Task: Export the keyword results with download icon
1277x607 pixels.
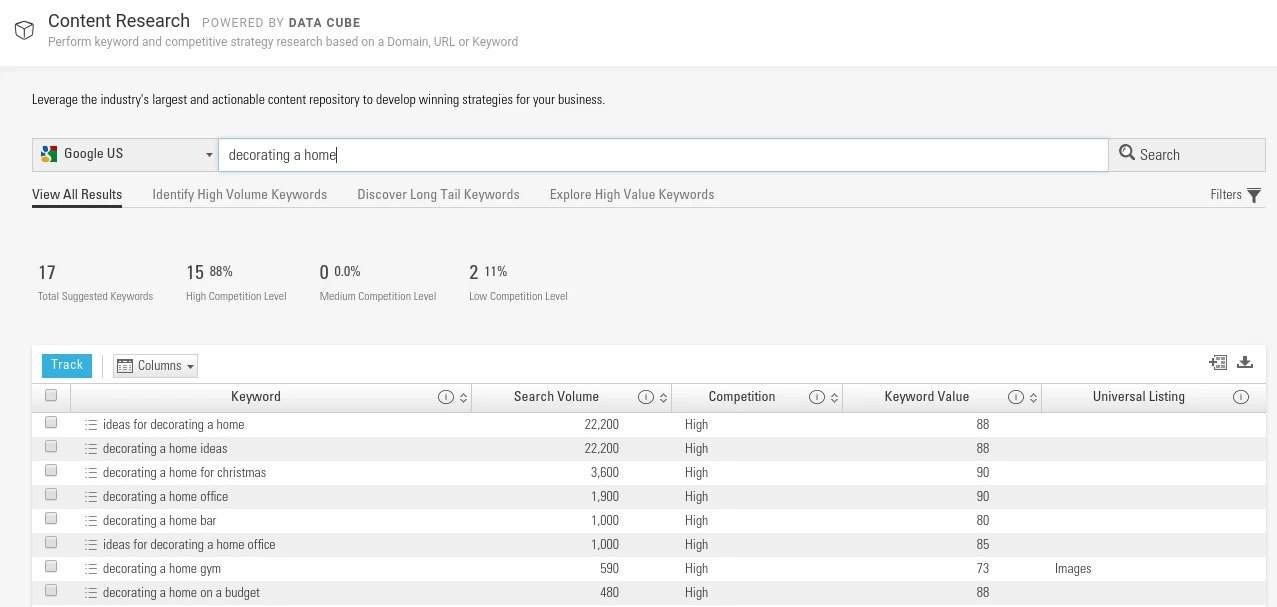Action: click(x=1245, y=362)
